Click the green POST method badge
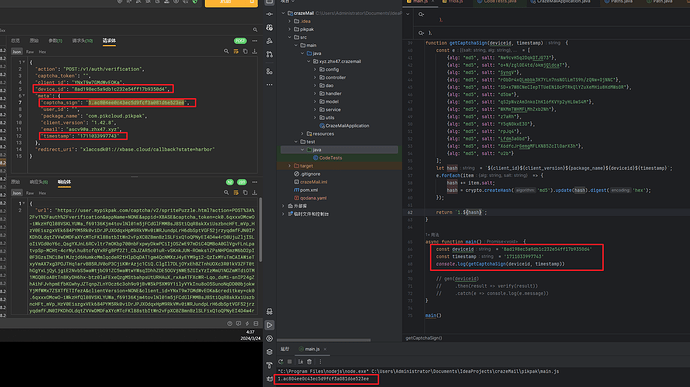 point(240,41)
